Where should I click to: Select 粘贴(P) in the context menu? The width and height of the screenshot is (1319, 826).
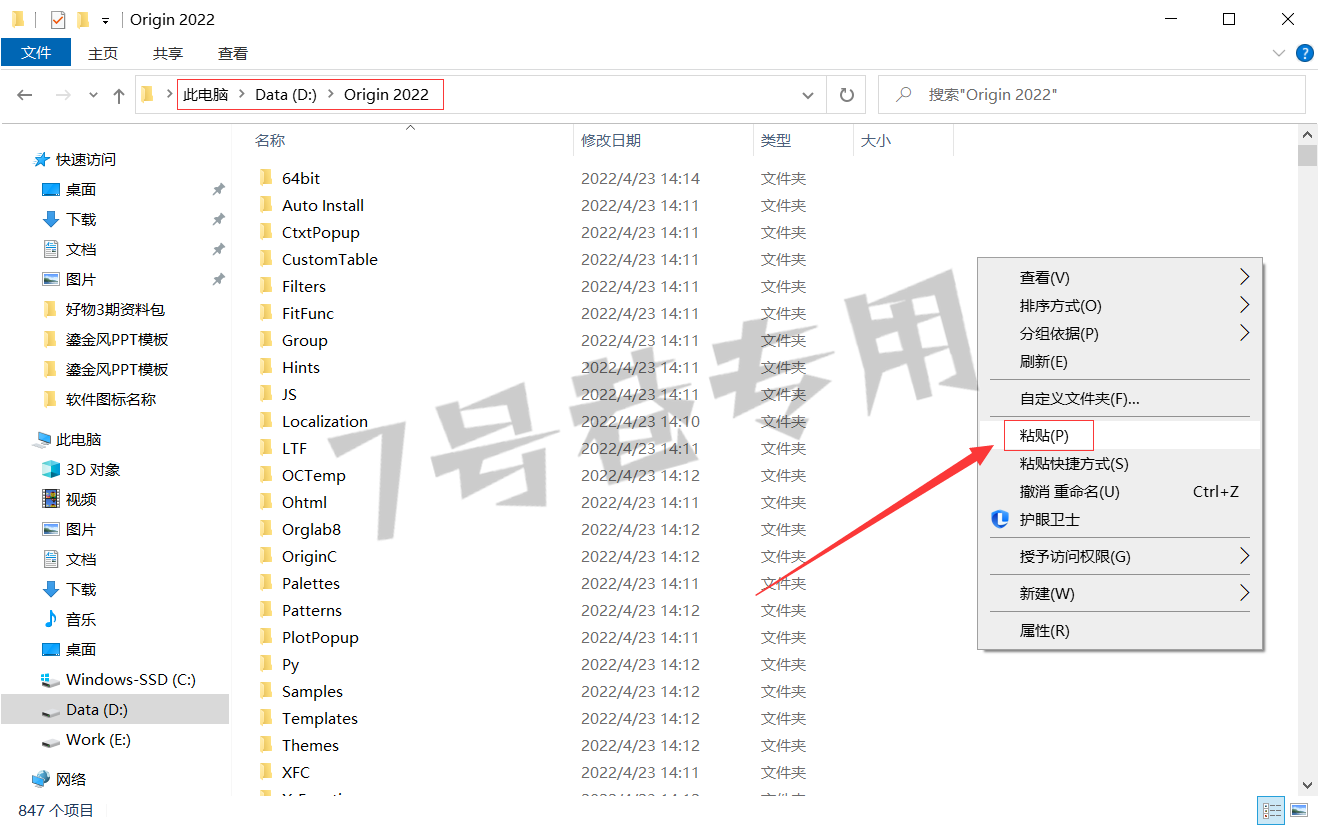tap(1120, 436)
